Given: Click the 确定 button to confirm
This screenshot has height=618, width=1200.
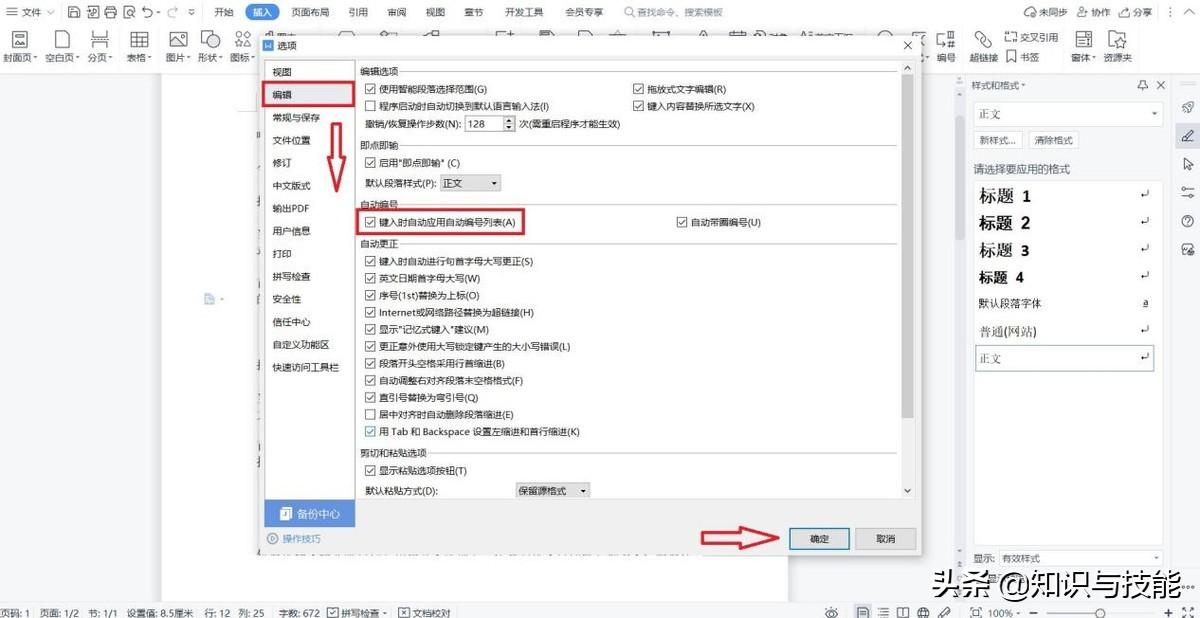Looking at the screenshot, I should 818,538.
